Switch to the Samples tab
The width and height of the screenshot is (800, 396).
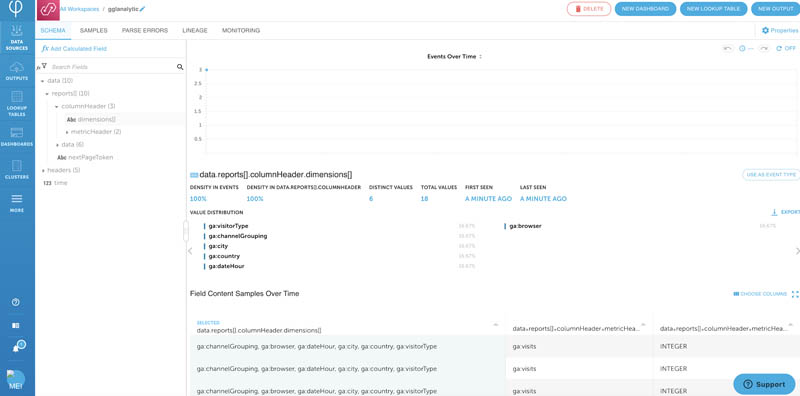coord(93,31)
